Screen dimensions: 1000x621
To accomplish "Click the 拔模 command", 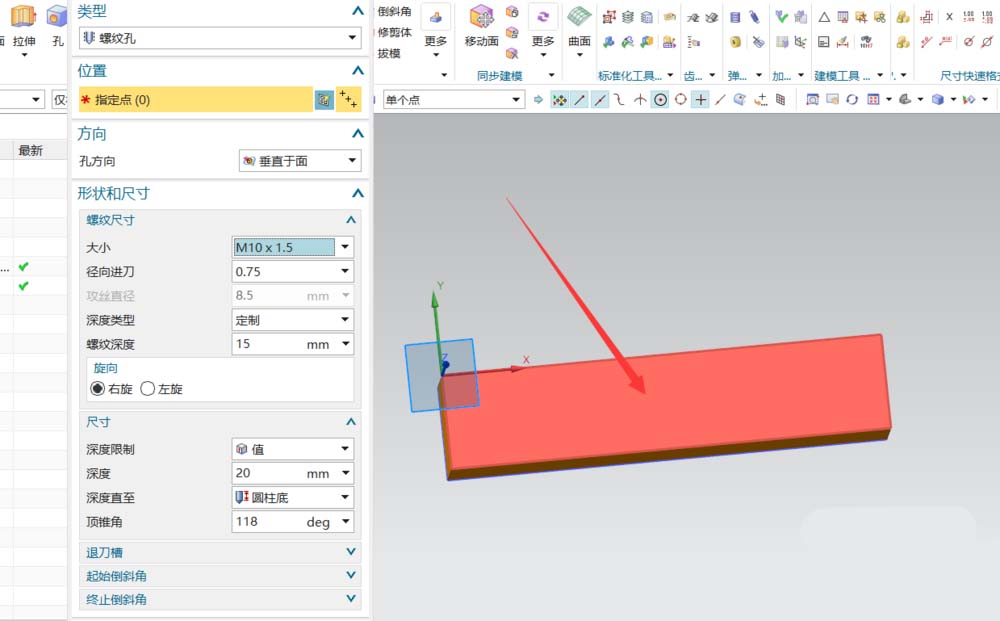I will pos(389,53).
